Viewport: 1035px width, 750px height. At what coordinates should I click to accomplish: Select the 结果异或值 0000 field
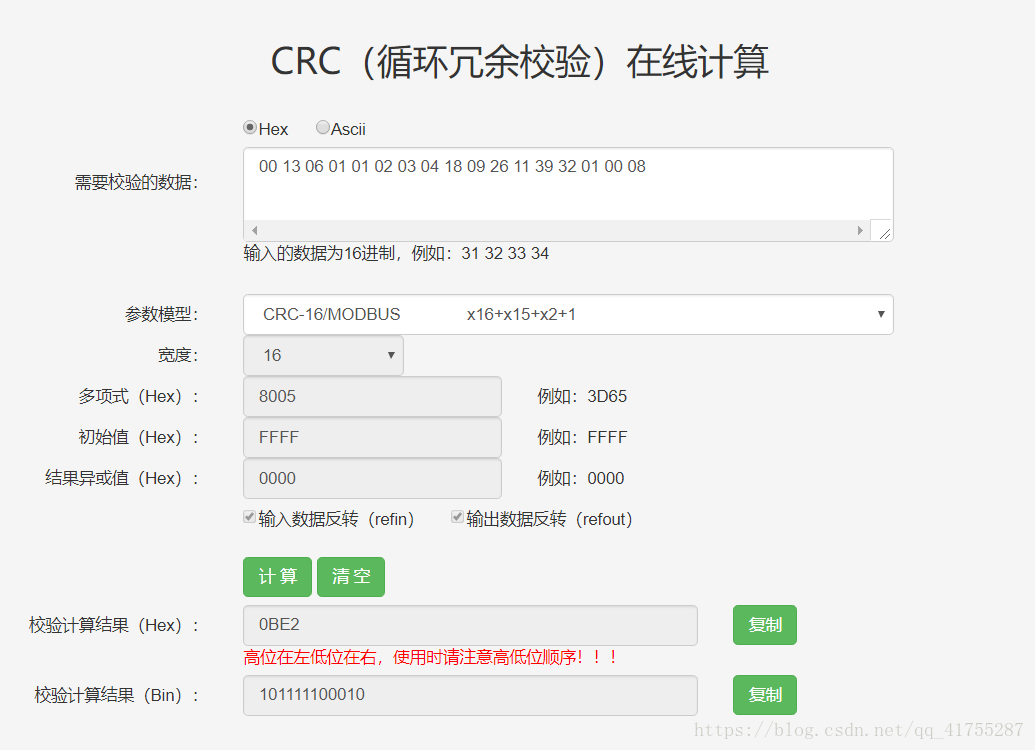(x=372, y=479)
